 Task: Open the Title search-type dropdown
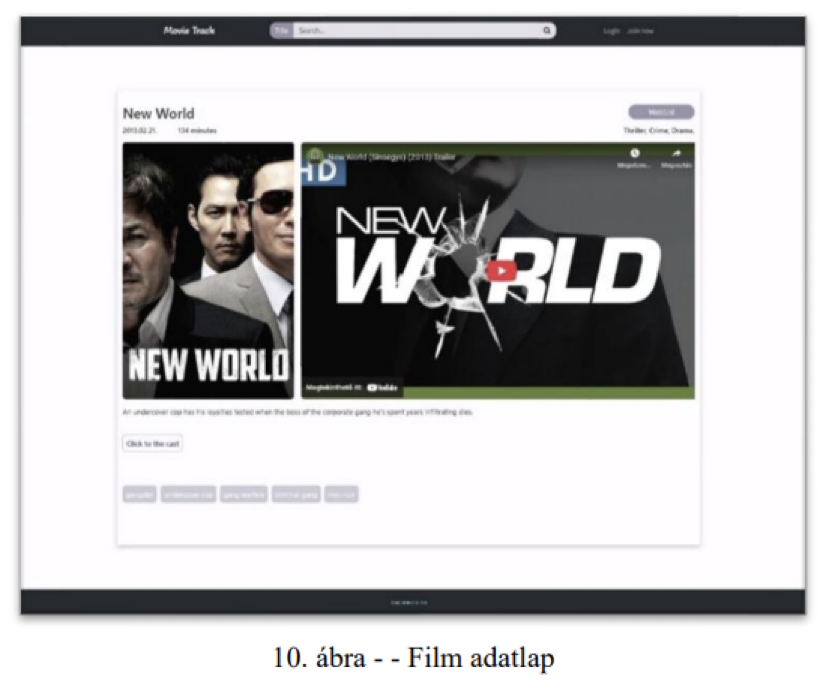(282, 30)
